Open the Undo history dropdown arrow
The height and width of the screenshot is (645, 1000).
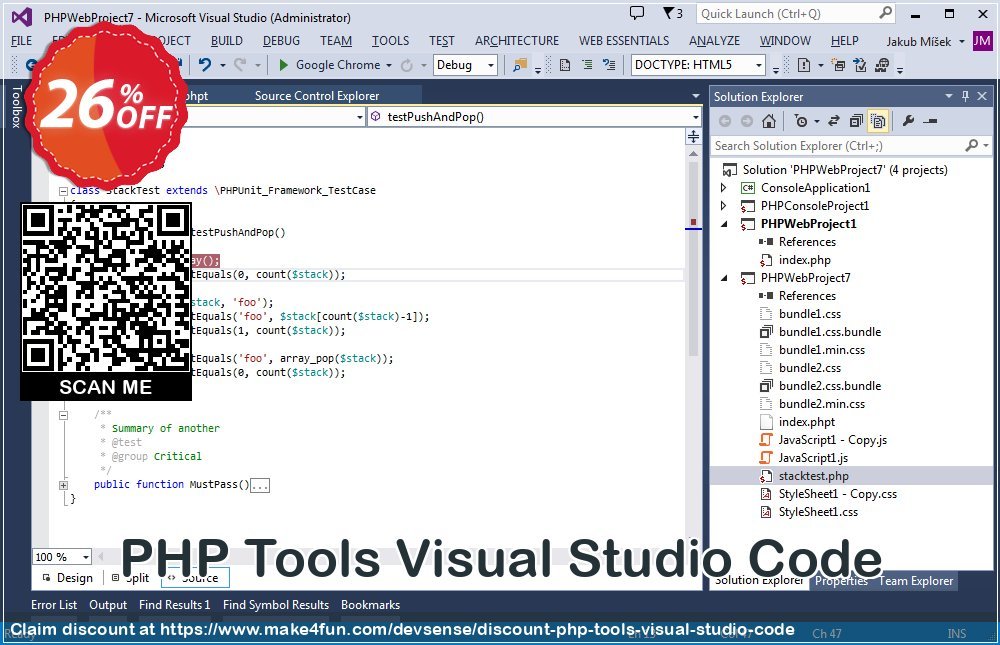pyautogui.click(x=223, y=65)
